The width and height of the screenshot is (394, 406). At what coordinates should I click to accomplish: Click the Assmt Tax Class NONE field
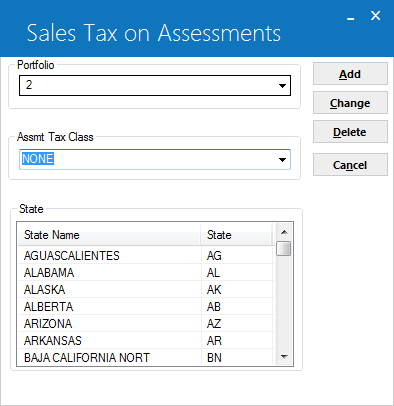155,159
